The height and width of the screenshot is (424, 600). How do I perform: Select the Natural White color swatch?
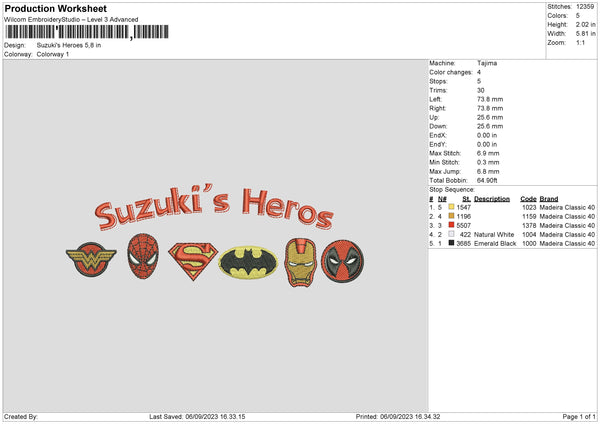pyautogui.click(x=453, y=234)
